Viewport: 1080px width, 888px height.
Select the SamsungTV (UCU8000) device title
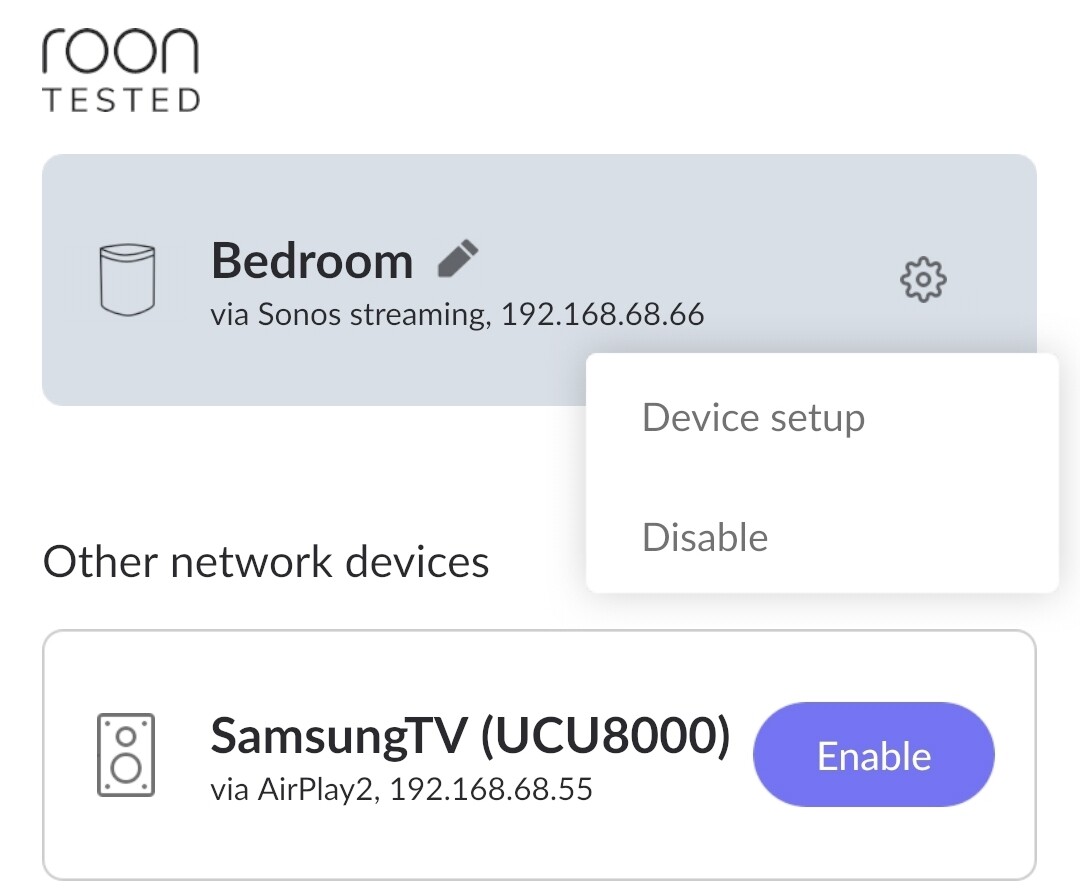point(470,738)
